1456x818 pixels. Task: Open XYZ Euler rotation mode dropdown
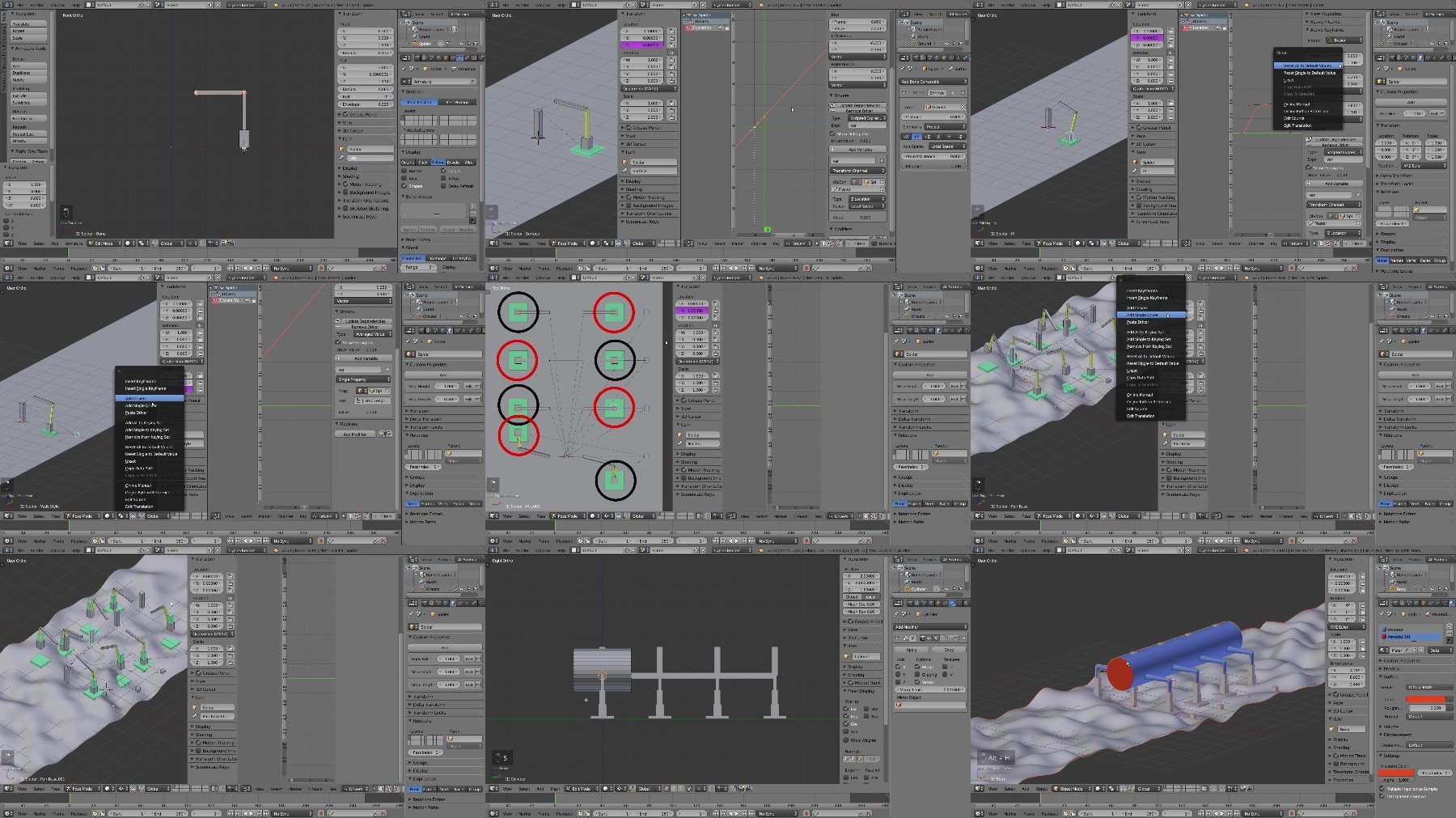1347,626
